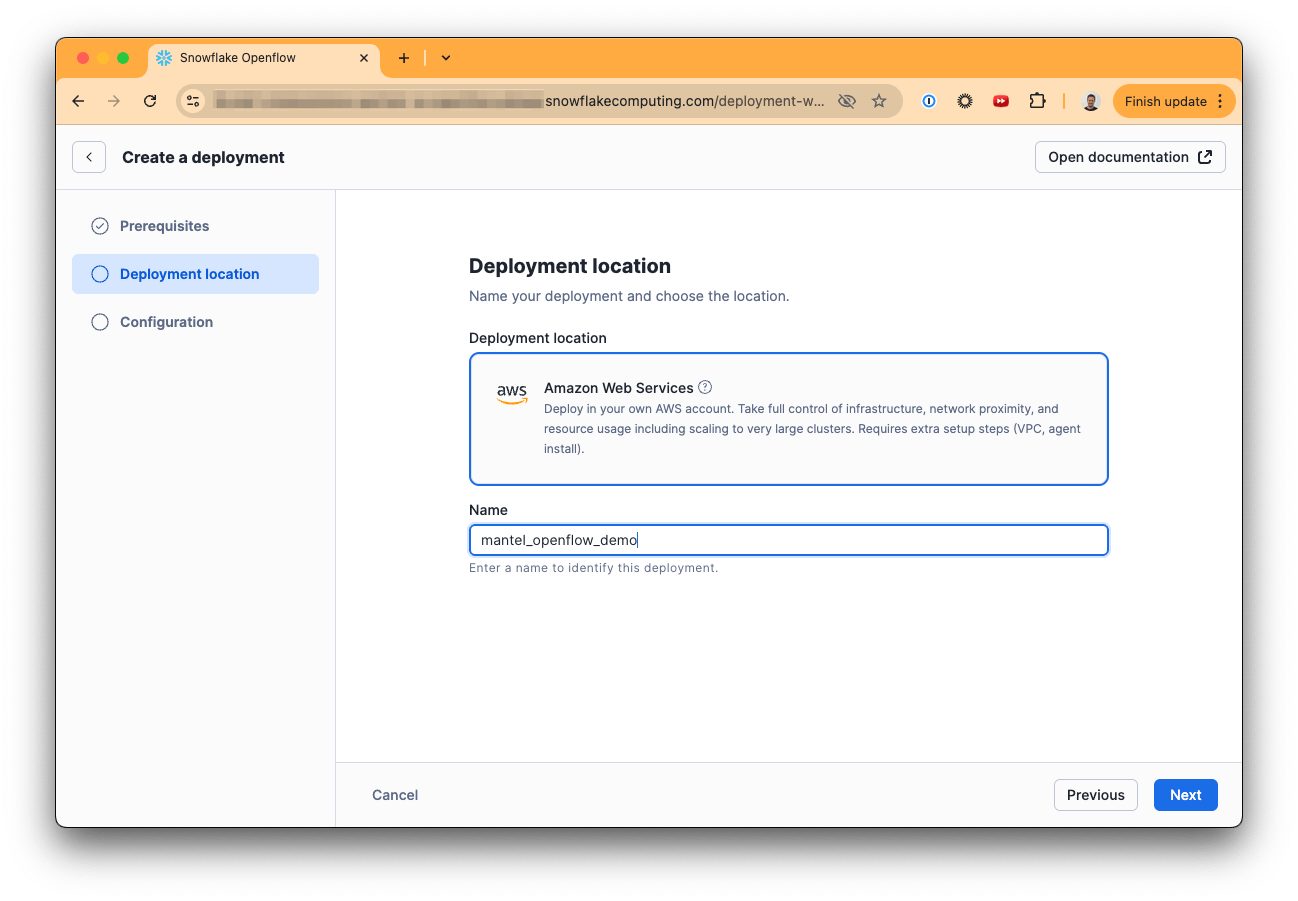Image resolution: width=1298 pixels, height=901 pixels.
Task: Click into the Name input field
Action: 788,540
